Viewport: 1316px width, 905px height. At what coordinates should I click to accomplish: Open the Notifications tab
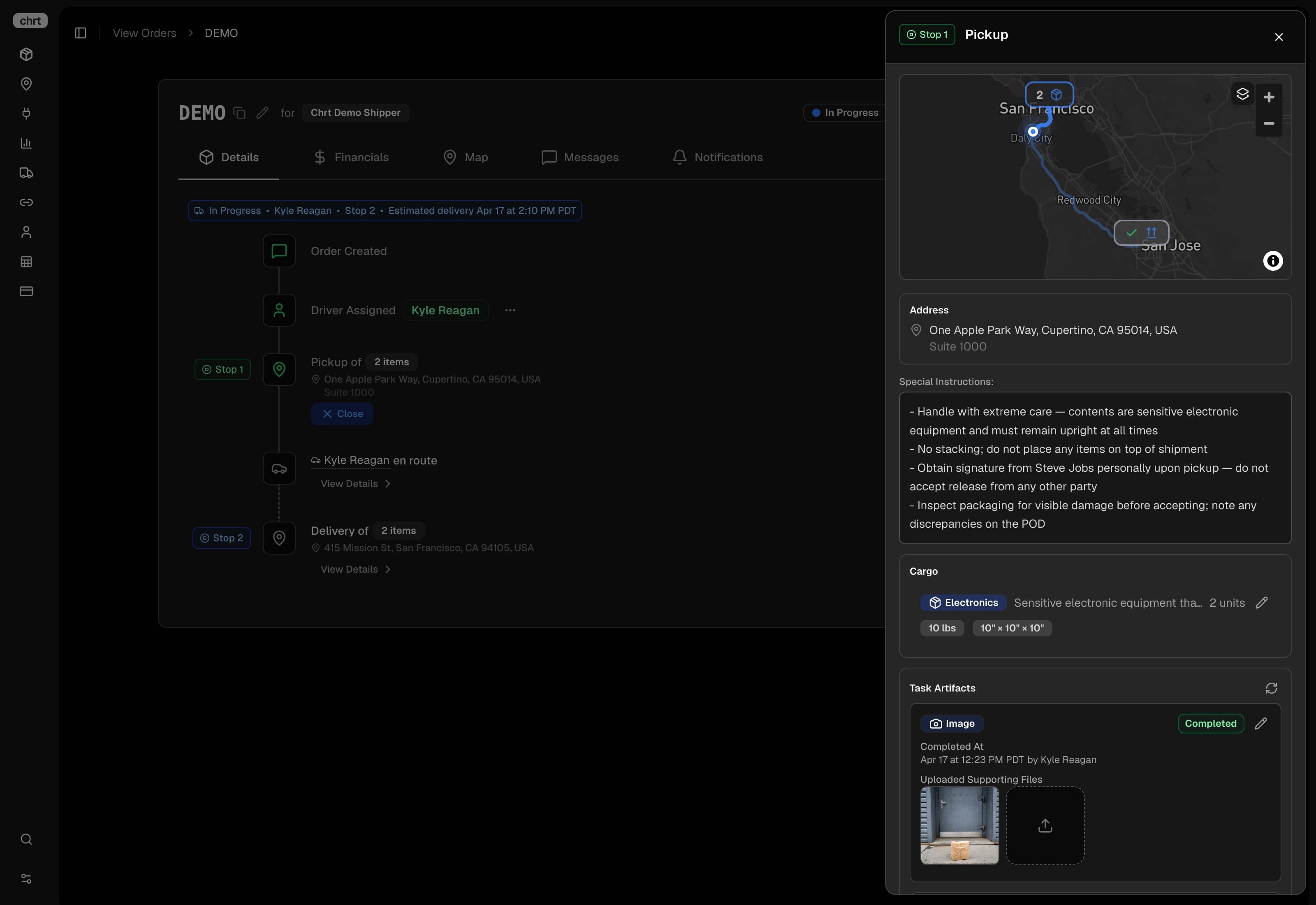coord(728,157)
